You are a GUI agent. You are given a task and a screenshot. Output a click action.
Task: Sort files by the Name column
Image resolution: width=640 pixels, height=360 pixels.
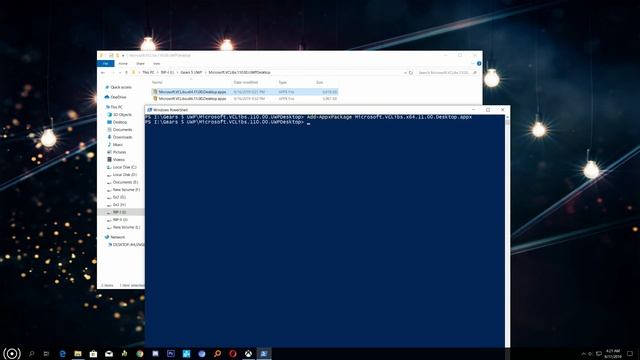coord(157,82)
